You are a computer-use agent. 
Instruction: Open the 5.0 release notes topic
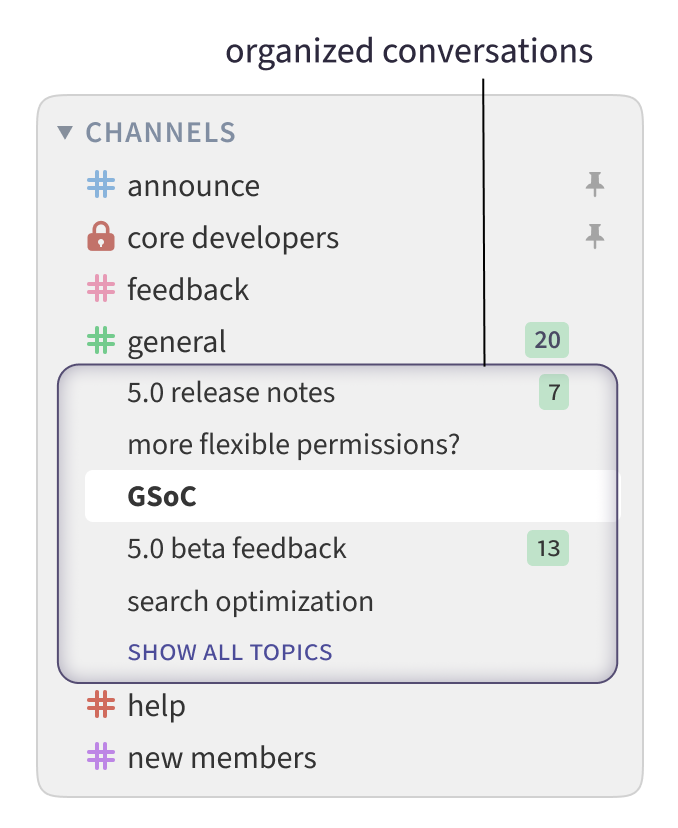click(x=231, y=393)
